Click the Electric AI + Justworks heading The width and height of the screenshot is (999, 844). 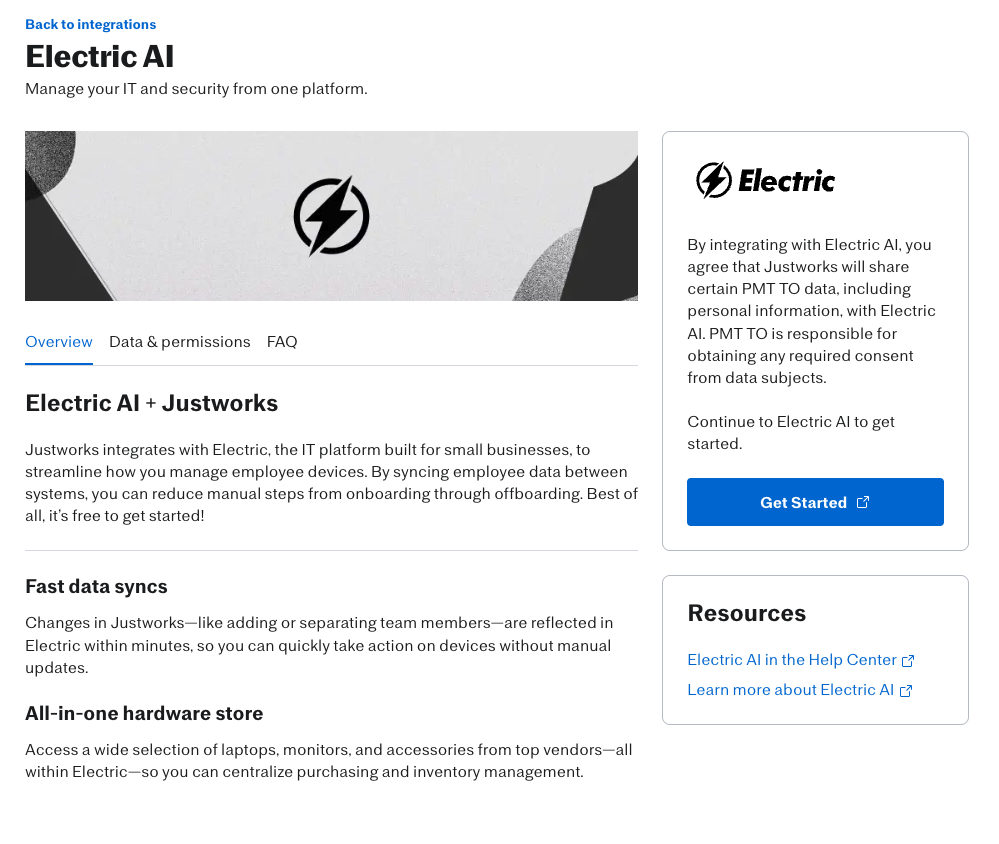pyautogui.click(x=152, y=403)
